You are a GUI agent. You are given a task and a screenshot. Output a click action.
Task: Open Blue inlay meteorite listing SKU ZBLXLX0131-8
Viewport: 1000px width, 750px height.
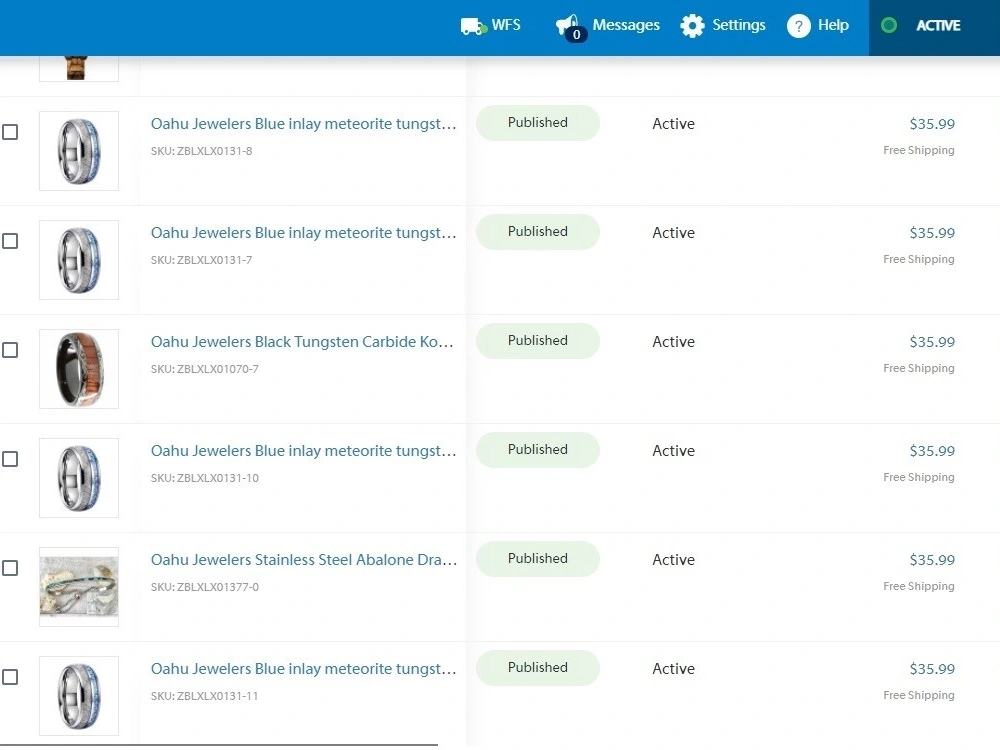[304, 124]
